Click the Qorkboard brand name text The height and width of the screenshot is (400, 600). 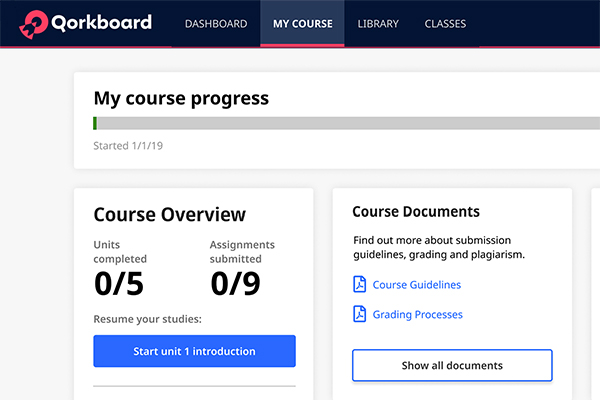pos(103,22)
